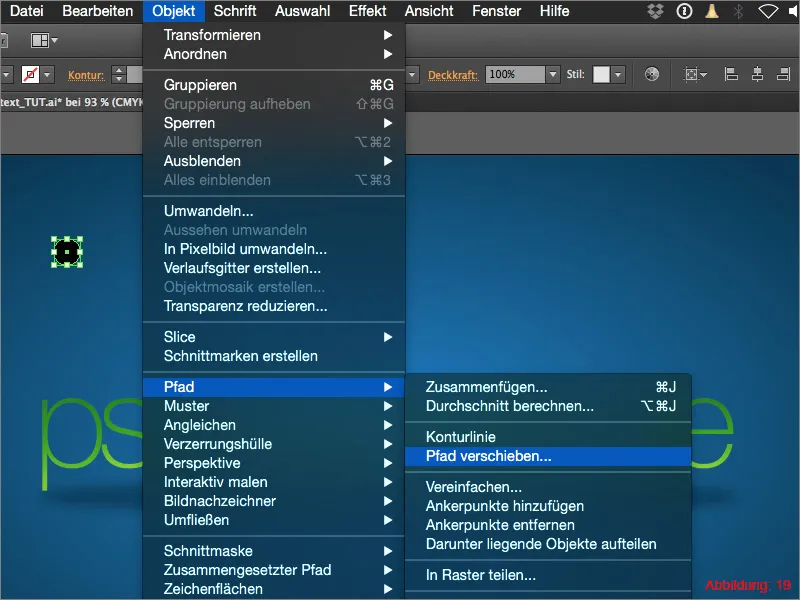Expand the Anordnen submenu
800x600 pixels.
[274, 54]
